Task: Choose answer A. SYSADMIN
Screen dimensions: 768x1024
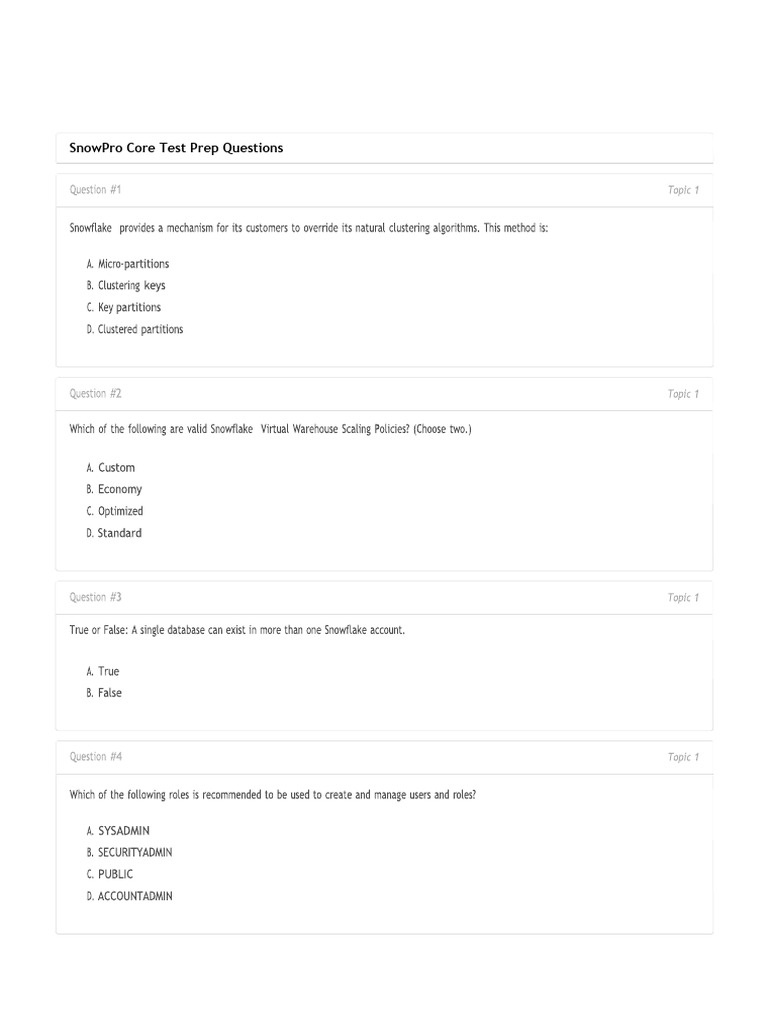Action: pyautogui.click(x=118, y=831)
